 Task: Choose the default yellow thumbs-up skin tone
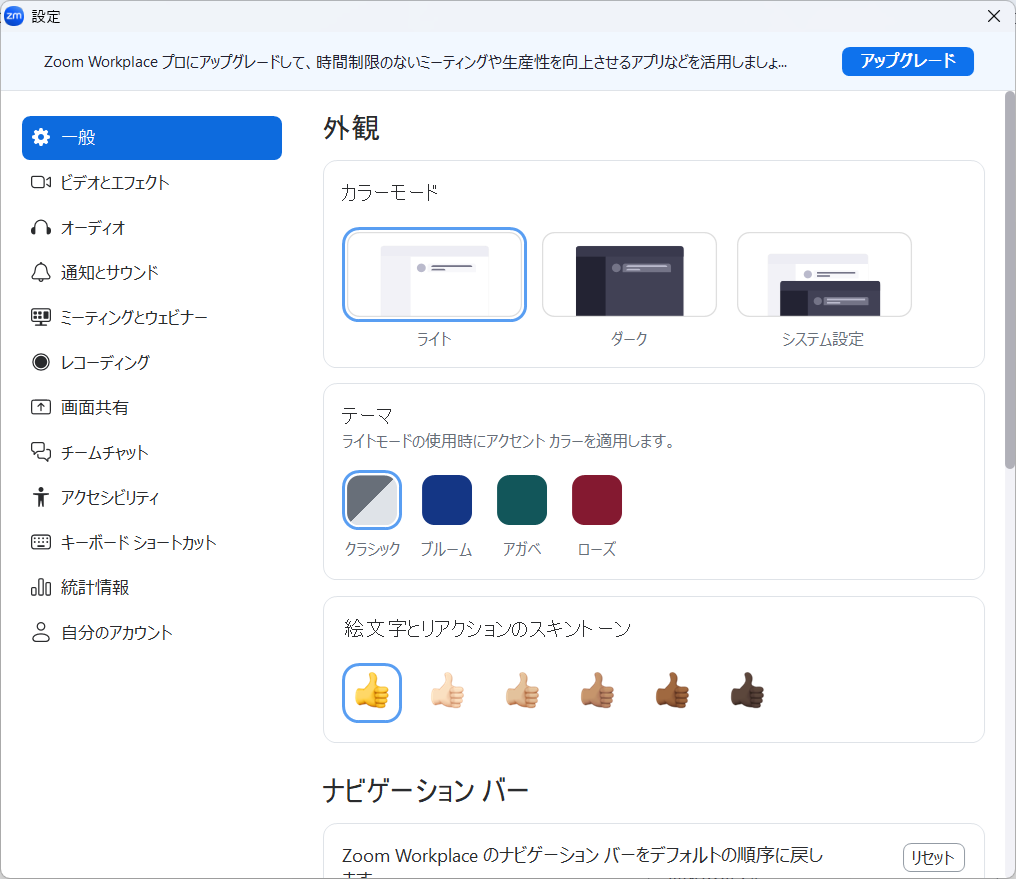[372, 692]
